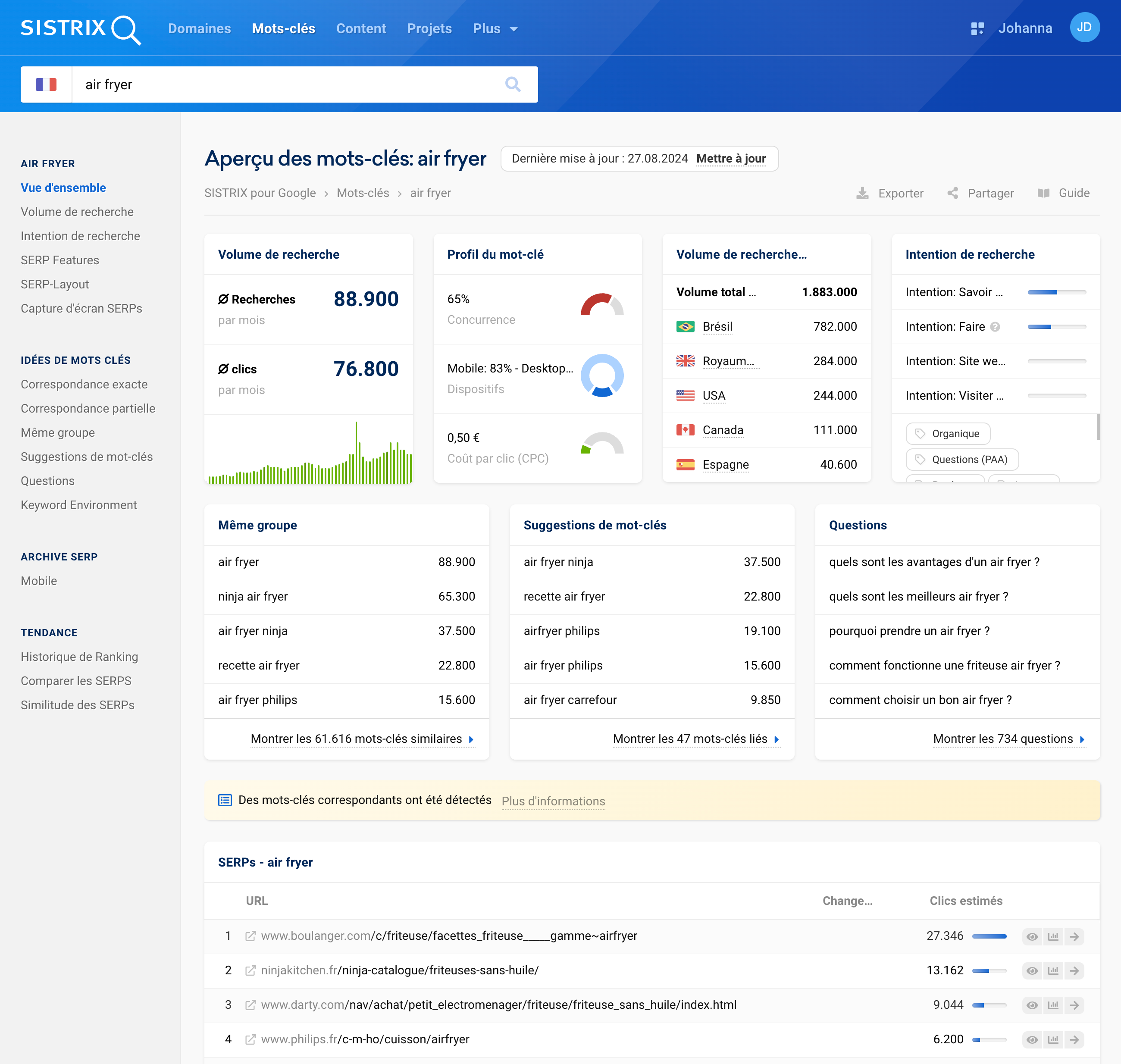Open Projets in top navigation
The width and height of the screenshot is (1121, 1064).
tap(429, 28)
